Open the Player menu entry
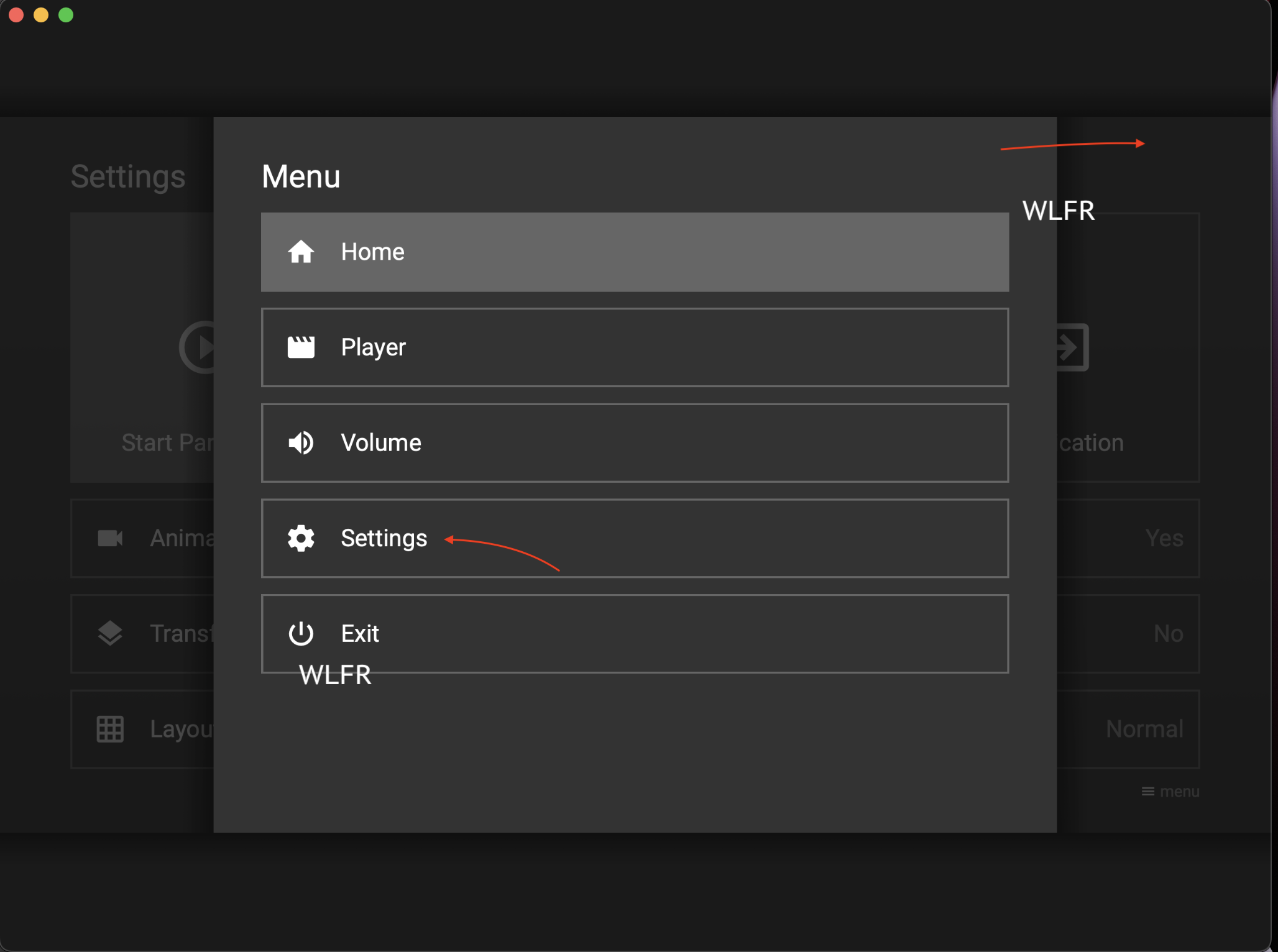The height and width of the screenshot is (952, 1278). click(x=634, y=347)
